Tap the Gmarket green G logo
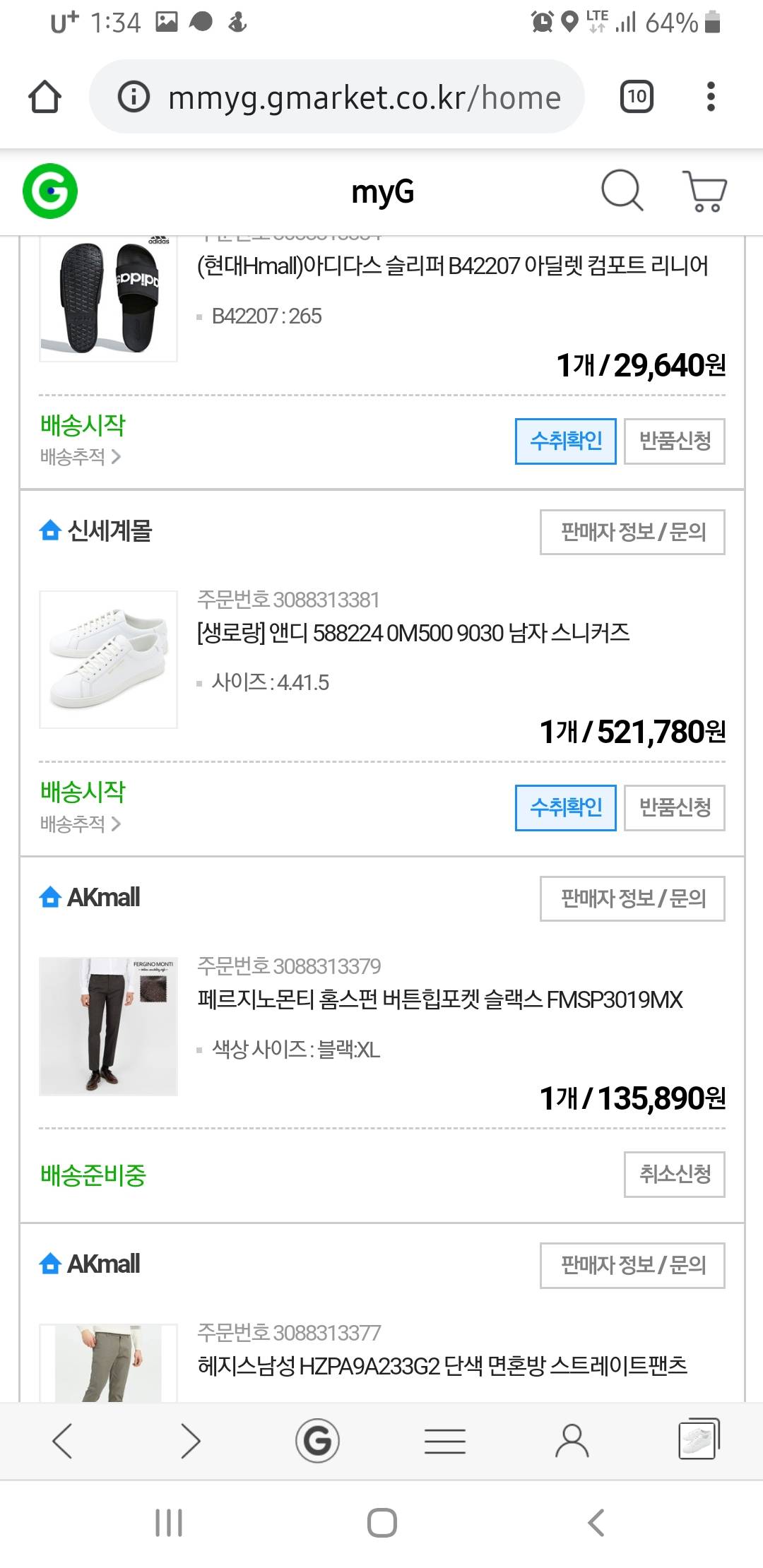This screenshot has height=1568, width=763. [x=50, y=191]
